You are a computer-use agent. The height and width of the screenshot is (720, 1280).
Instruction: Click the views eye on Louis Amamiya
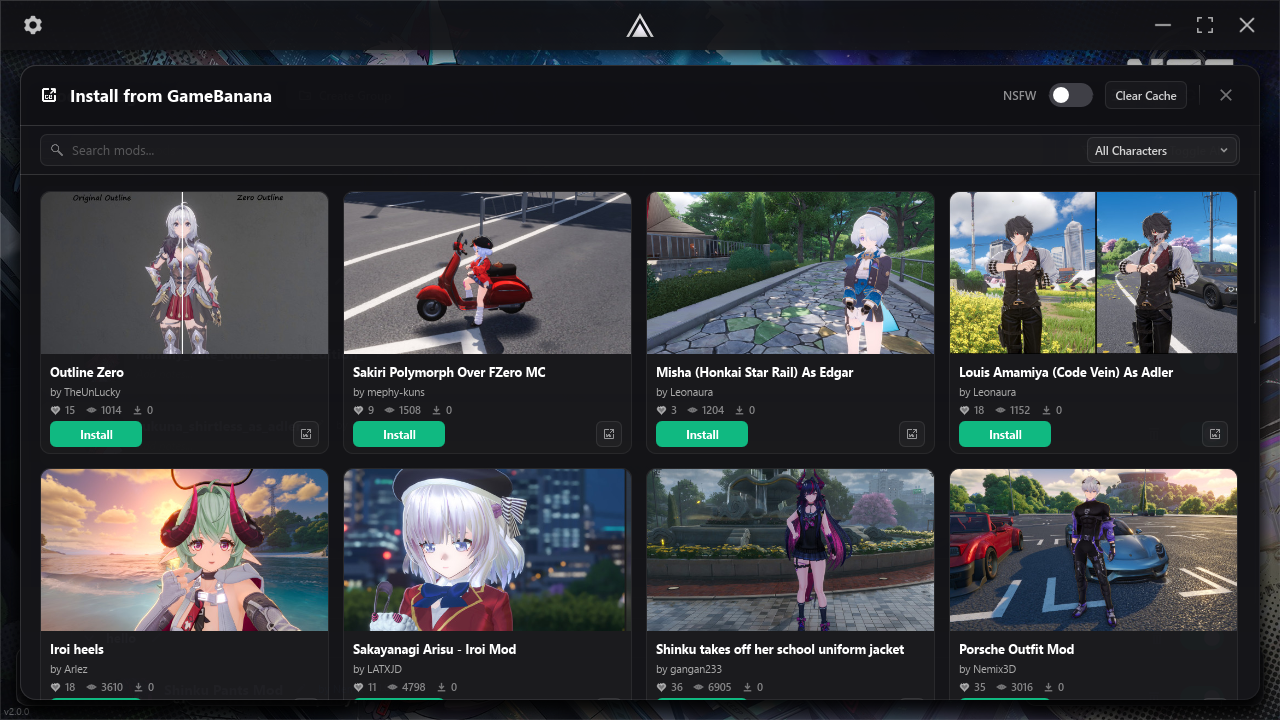1001,410
